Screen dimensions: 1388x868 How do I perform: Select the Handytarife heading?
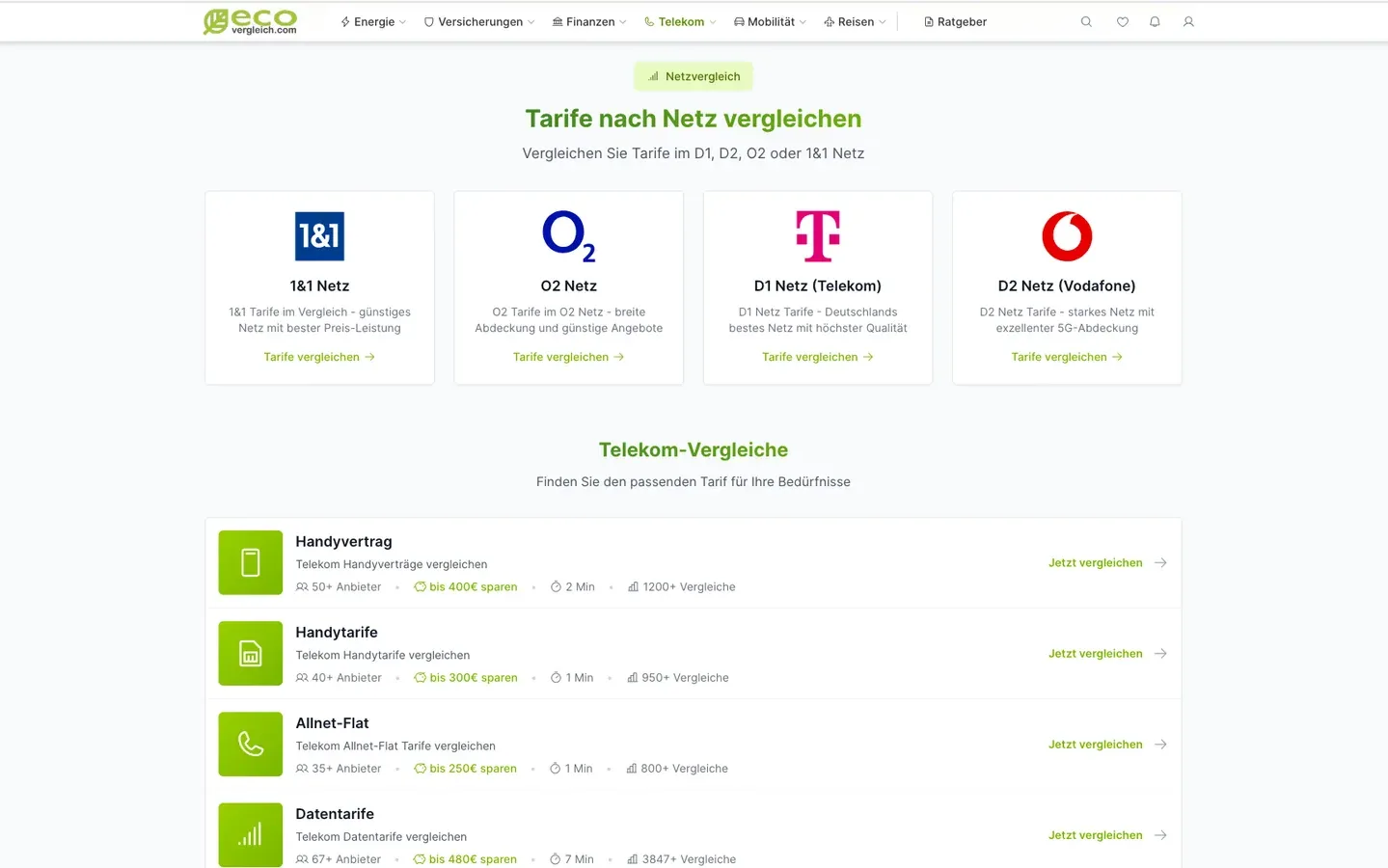point(337,633)
